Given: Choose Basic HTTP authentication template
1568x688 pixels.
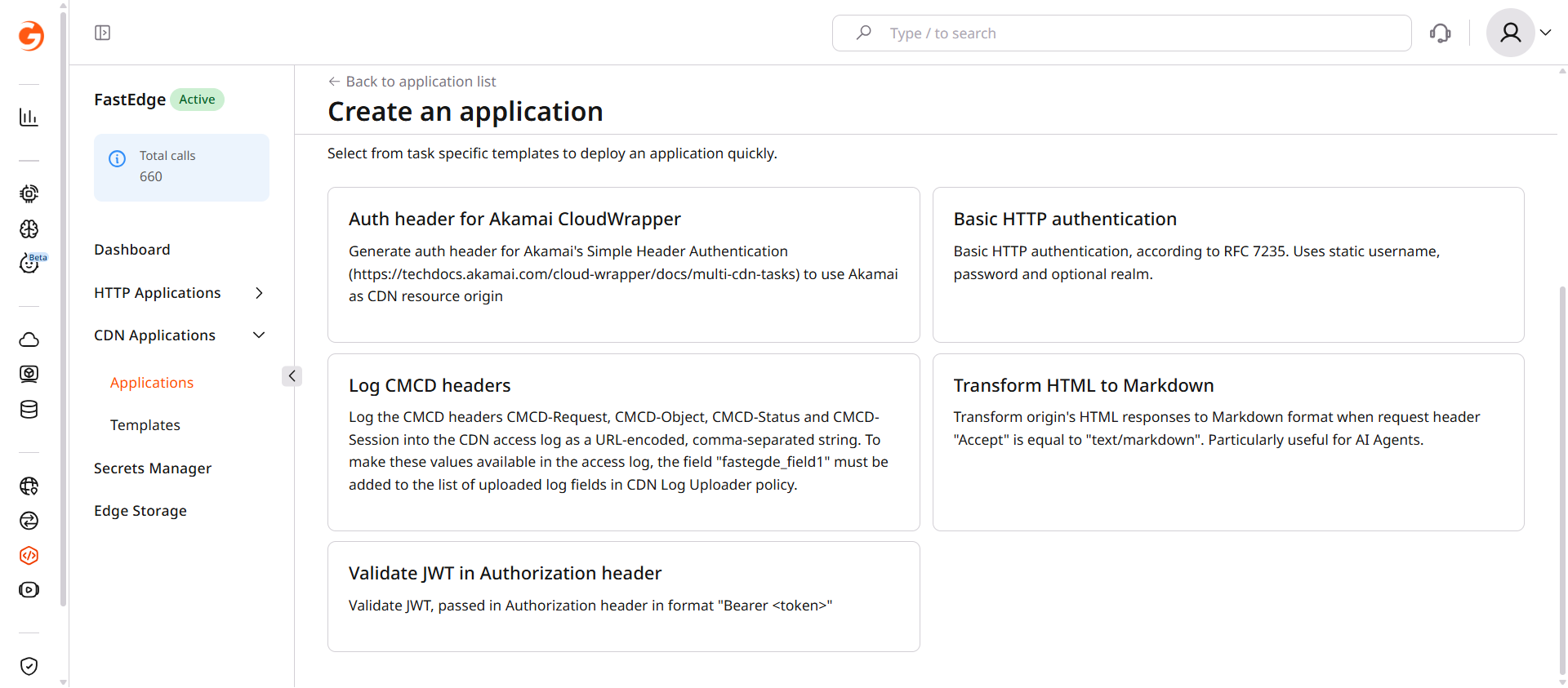Looking at the screenshot, I should pyautogui.click(x=1228, y=265).
